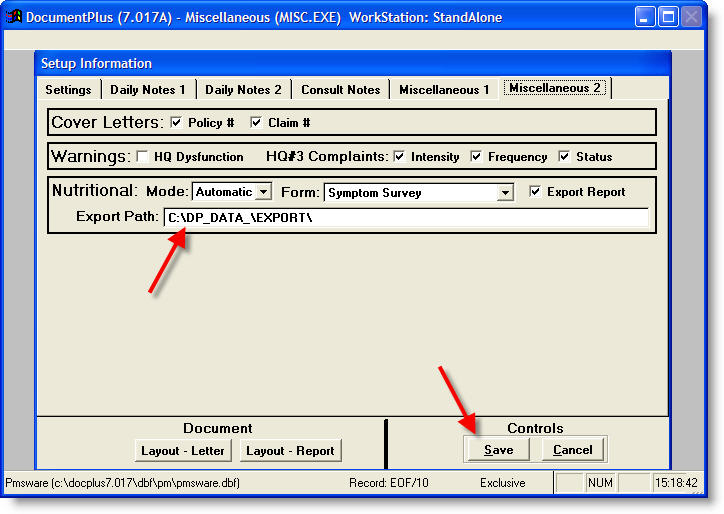Viewport: 724px width, 514px height.
Task: Click the Record: EOF/10 status text
Action: pyautogui.click(x=389, y=483)
